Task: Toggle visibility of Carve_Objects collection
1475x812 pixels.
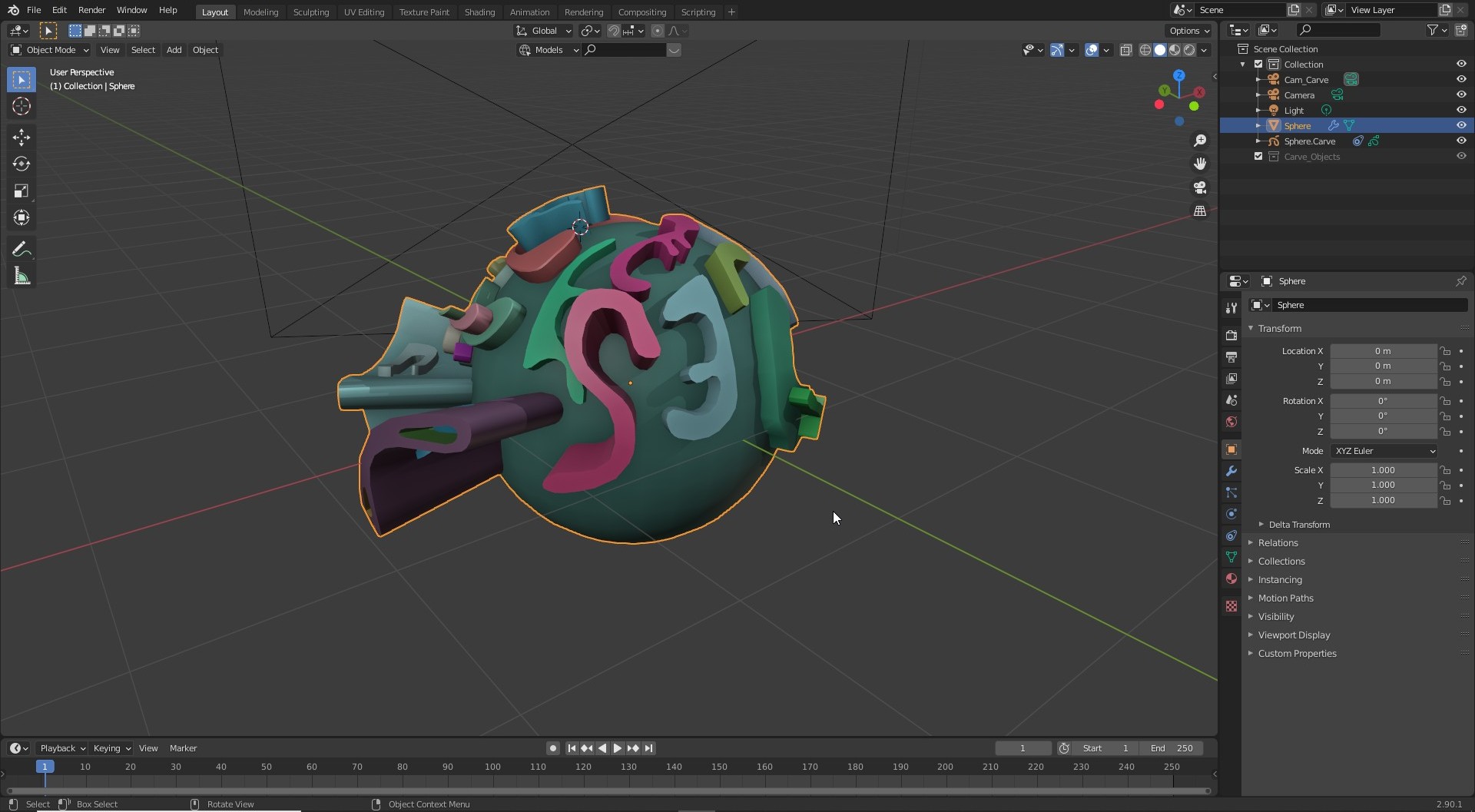Action: pos(1461,156)
